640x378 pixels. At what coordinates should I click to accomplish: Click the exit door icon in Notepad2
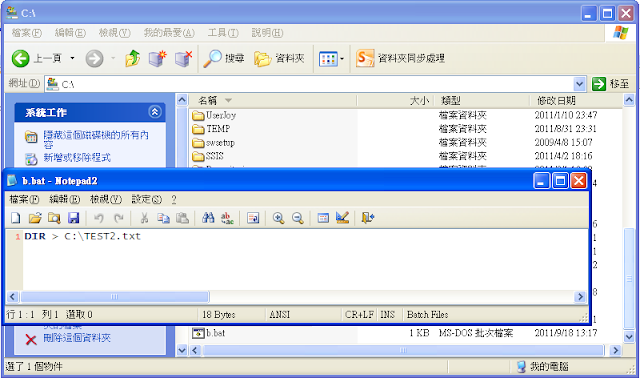(x=367, y=218)
